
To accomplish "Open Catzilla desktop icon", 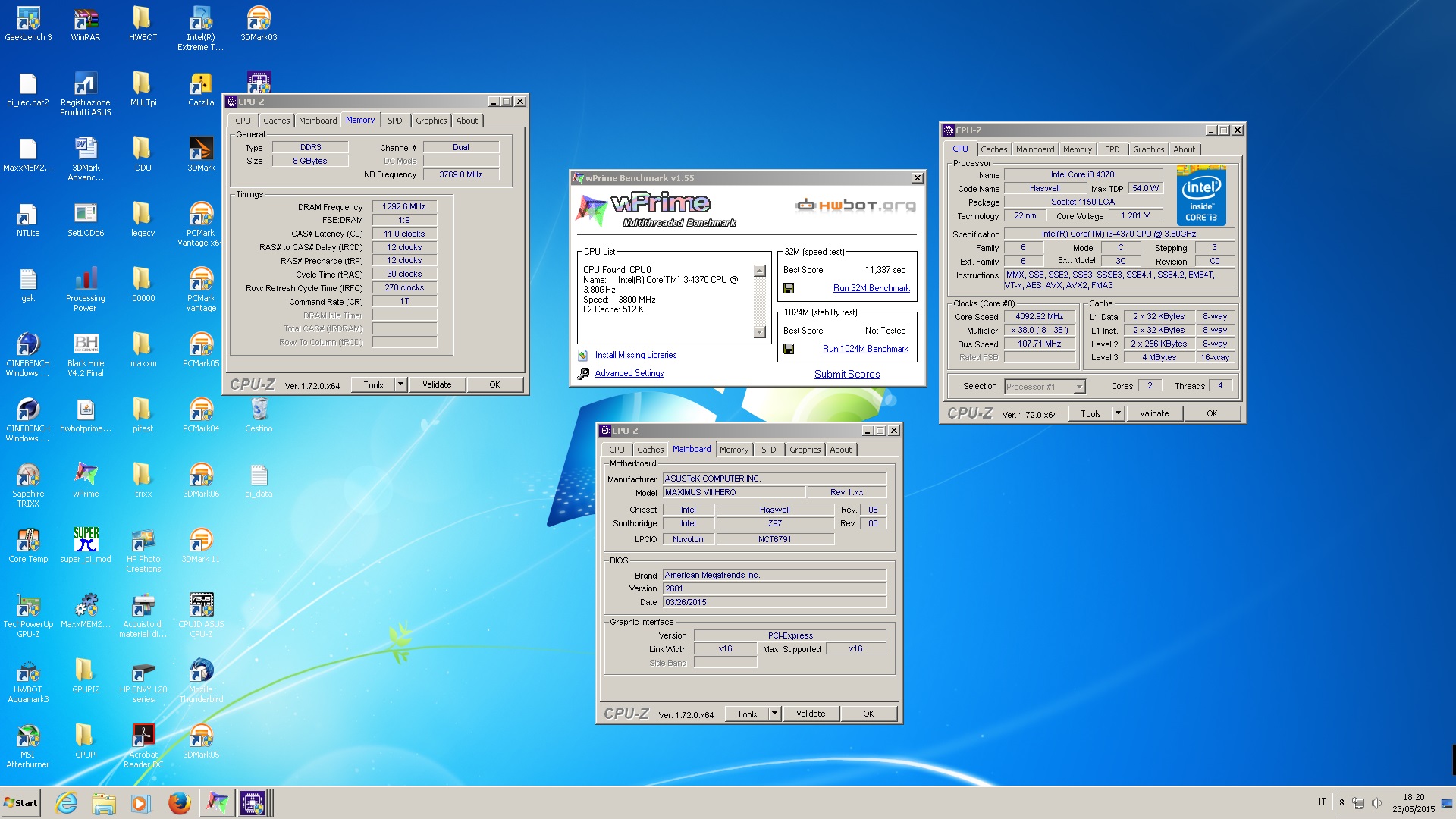I will point(201,89).
